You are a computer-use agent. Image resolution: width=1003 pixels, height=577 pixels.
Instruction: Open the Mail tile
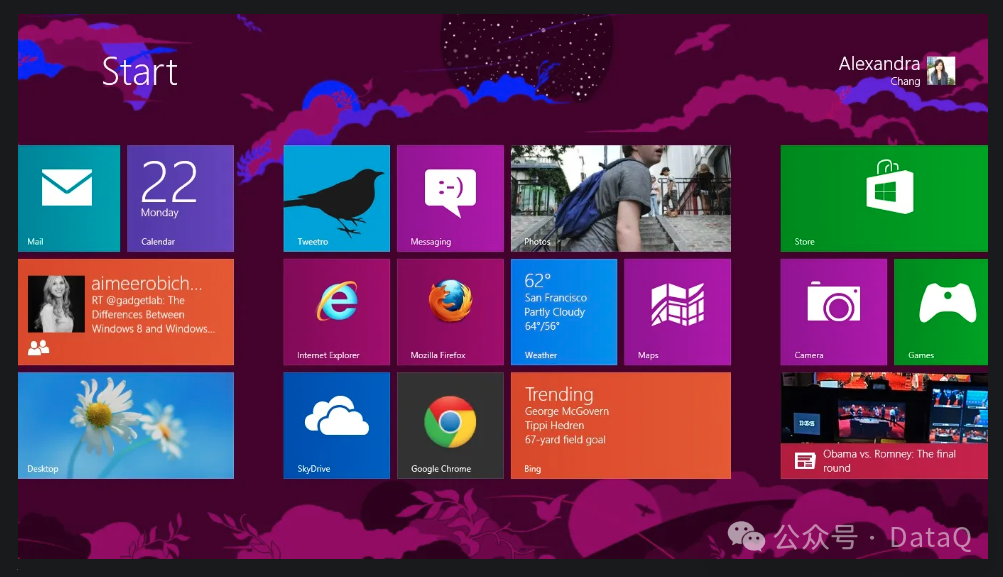[x=69, y=198]
